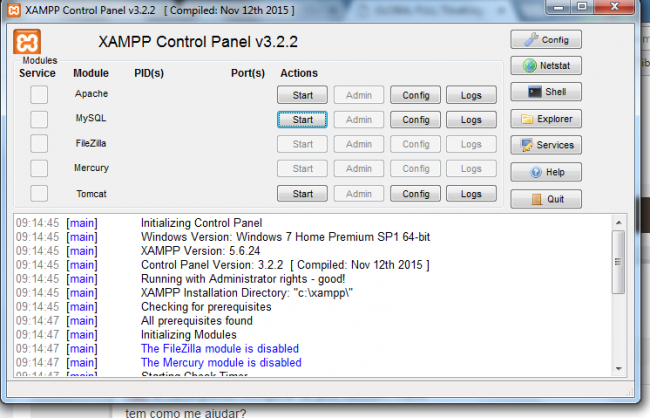Screen dimensions: 650x418
Task: Click the 'Windows Version' log line
Action: [286, 237]
